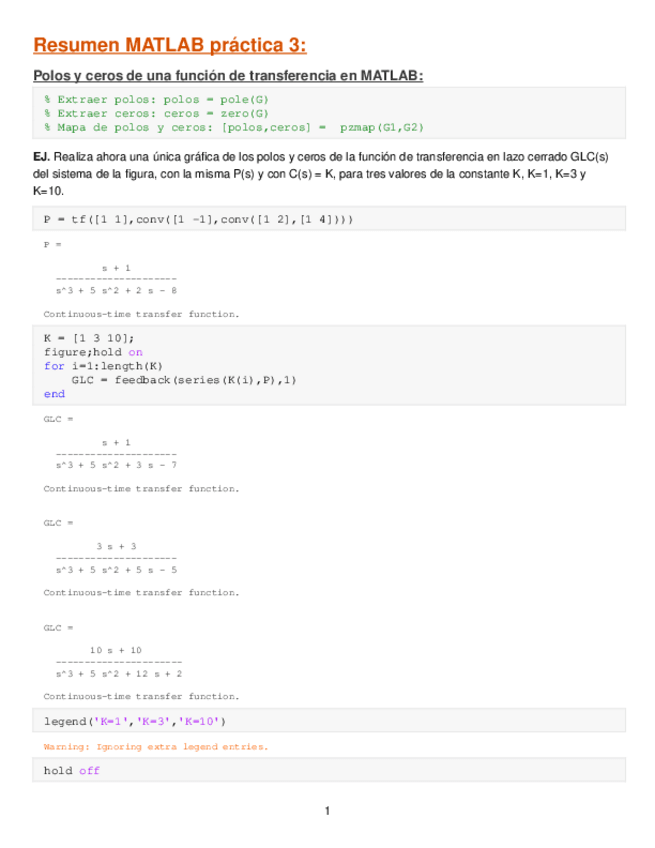
Task: Click the legend('K=1','K=3','K=10') code line
Action: 135,721
